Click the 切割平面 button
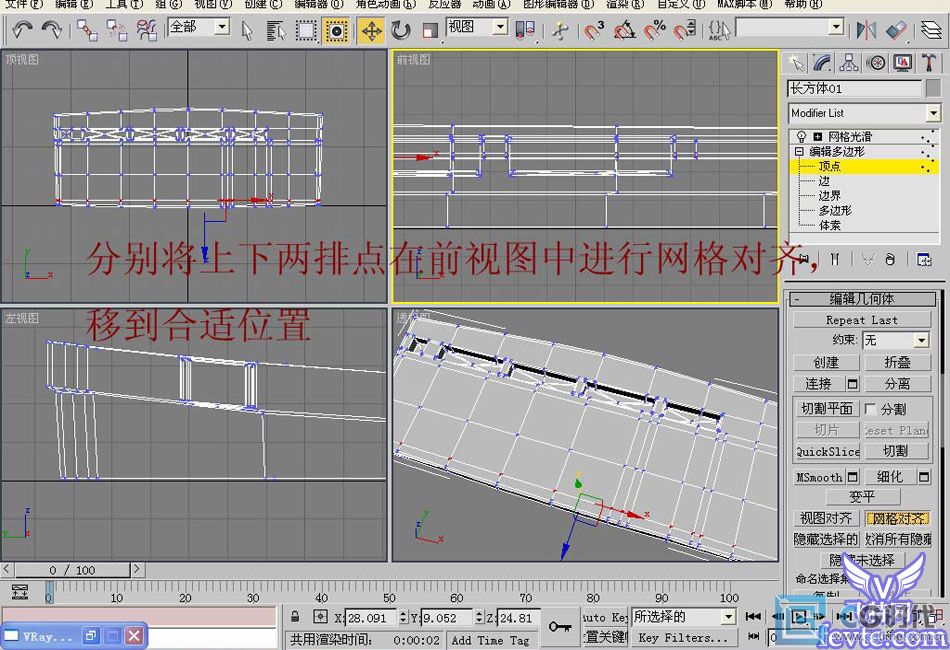The height and width of the screenshot is (650, 950). coord(826,409)
